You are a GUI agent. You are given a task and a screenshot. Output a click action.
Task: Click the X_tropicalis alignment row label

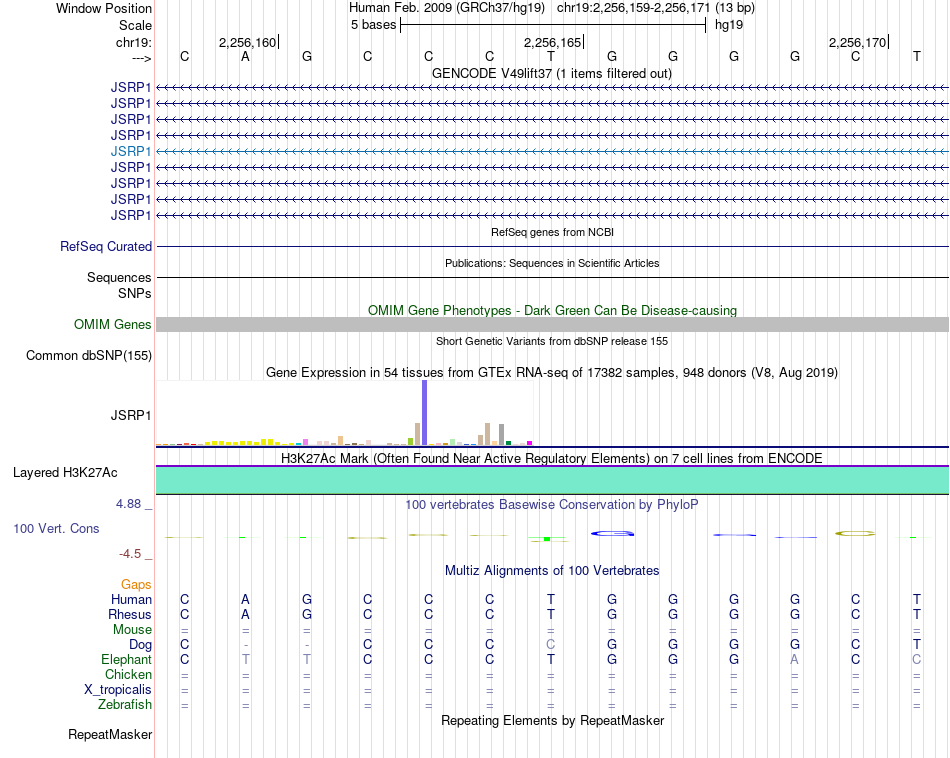pyautogui.click(x=118, y=690)
